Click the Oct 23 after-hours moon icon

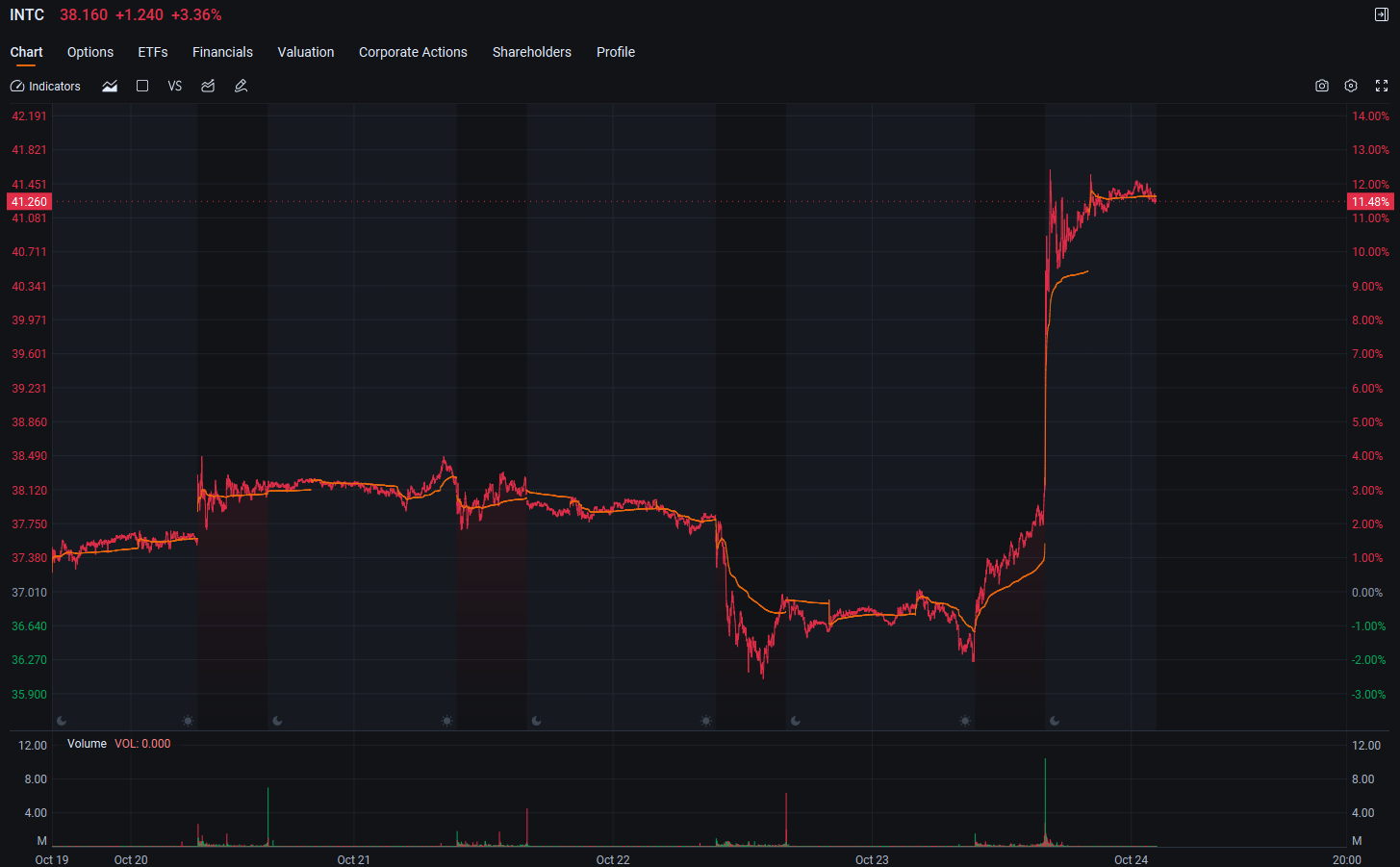click(x=1055, y=721)
